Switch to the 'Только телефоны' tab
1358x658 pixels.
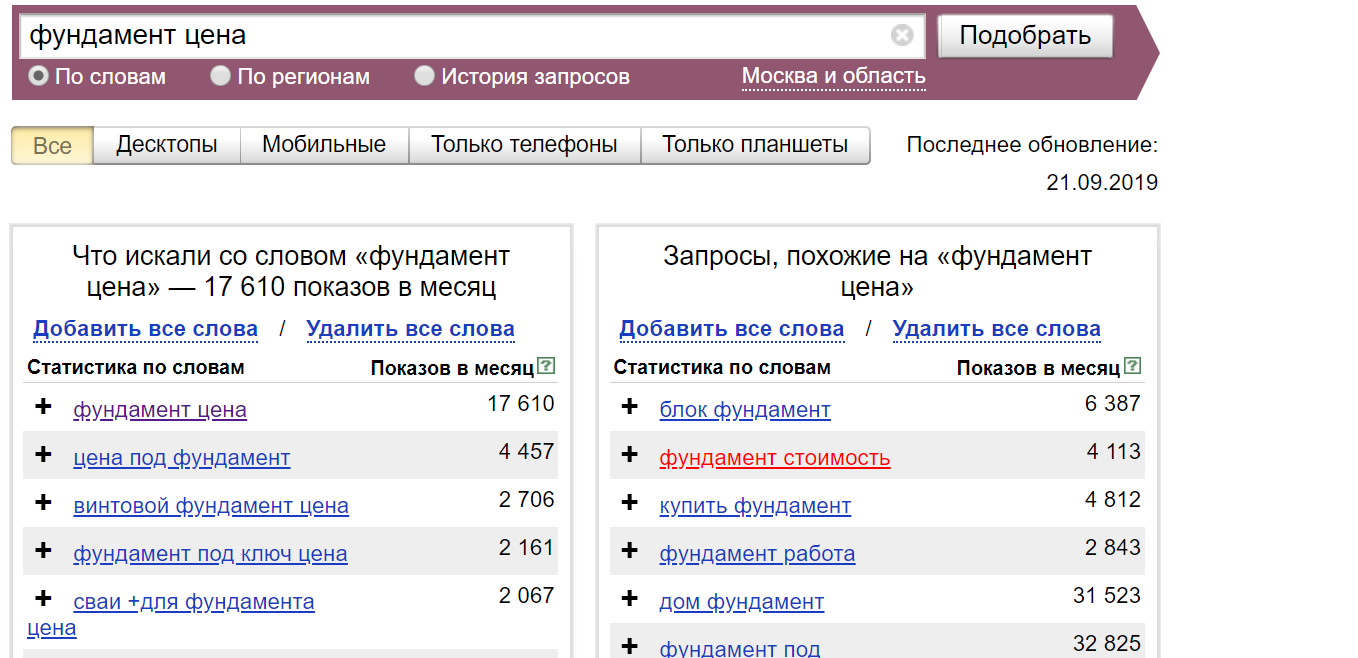pos(524,145)
